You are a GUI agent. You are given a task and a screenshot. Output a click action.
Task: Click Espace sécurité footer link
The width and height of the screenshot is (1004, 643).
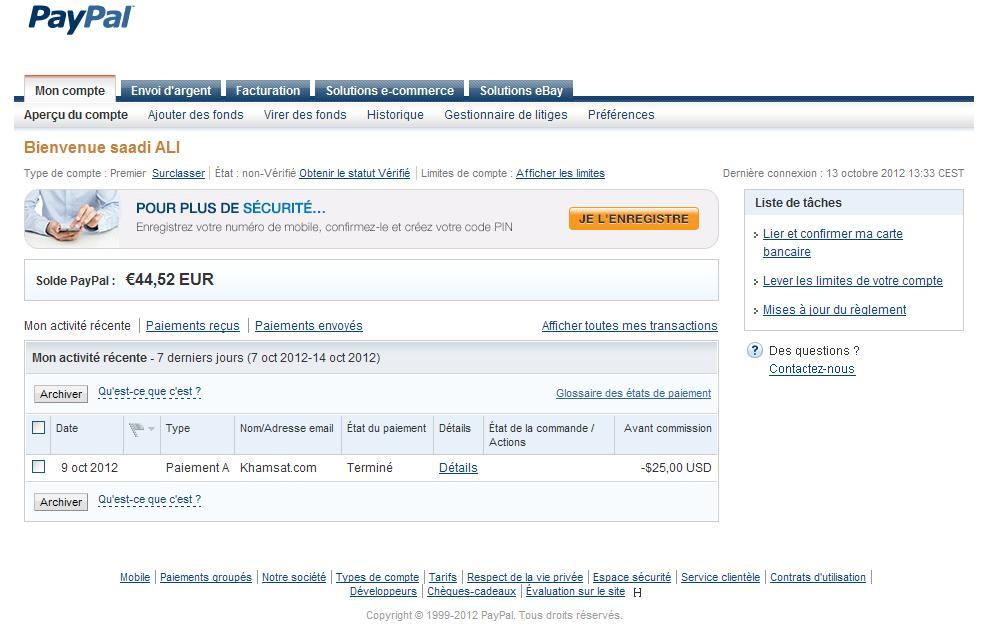point(631,577)
